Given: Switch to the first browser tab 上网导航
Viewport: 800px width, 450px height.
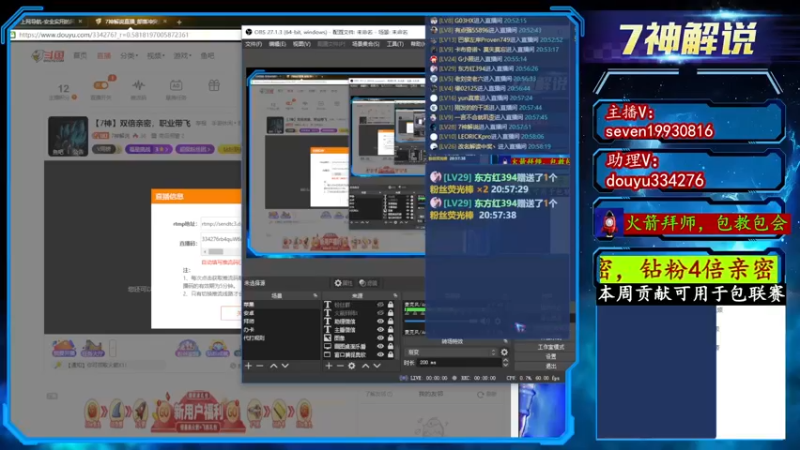Looking at the screenshot, I should 50,21.
